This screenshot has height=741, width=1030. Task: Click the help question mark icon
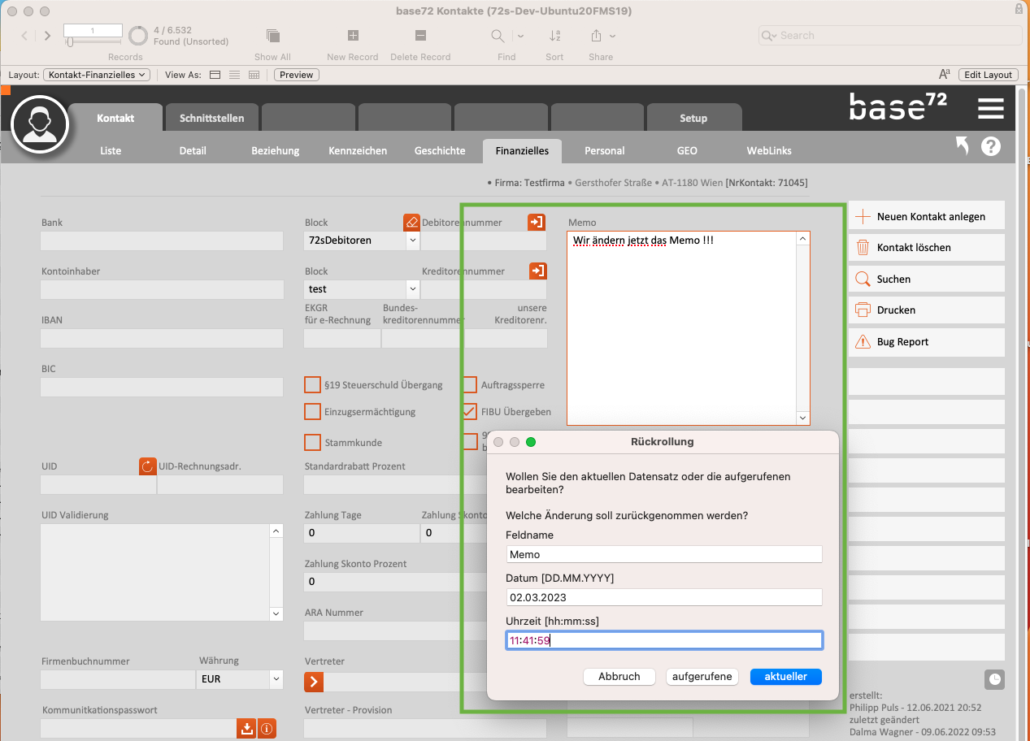[x=991, y=146]
